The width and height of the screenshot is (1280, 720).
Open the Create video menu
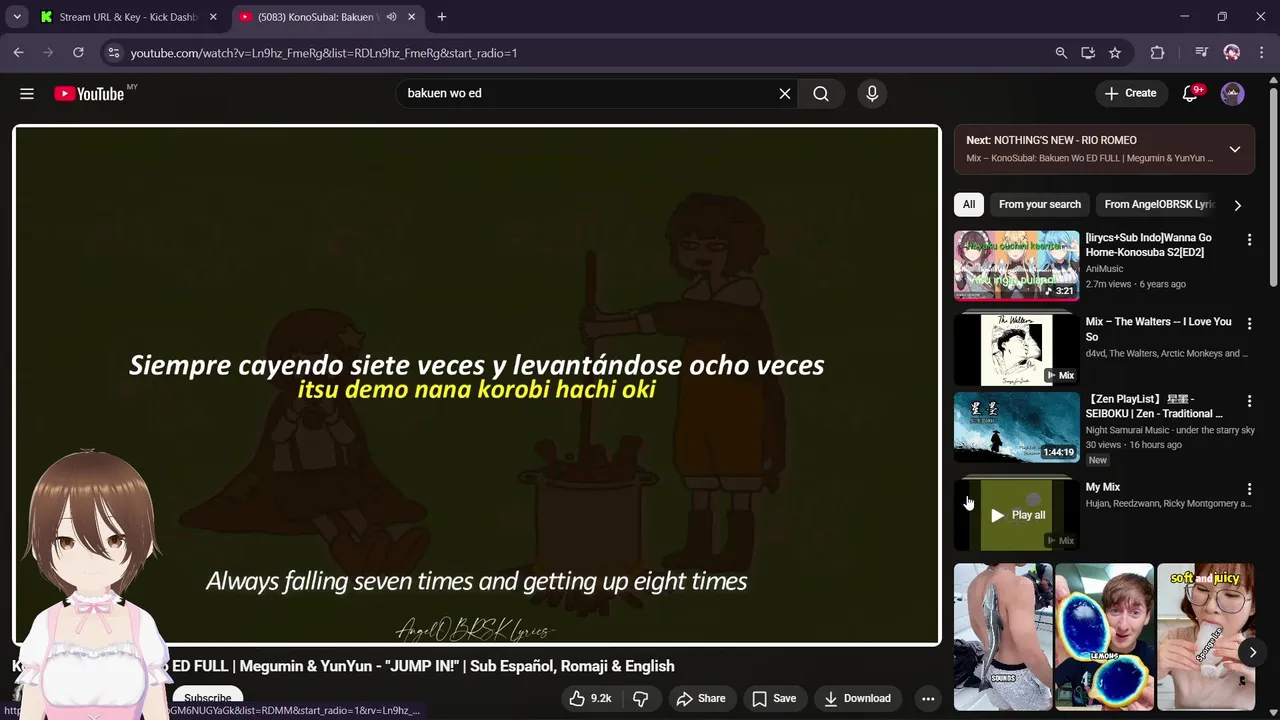click(x=1131, y=93)
